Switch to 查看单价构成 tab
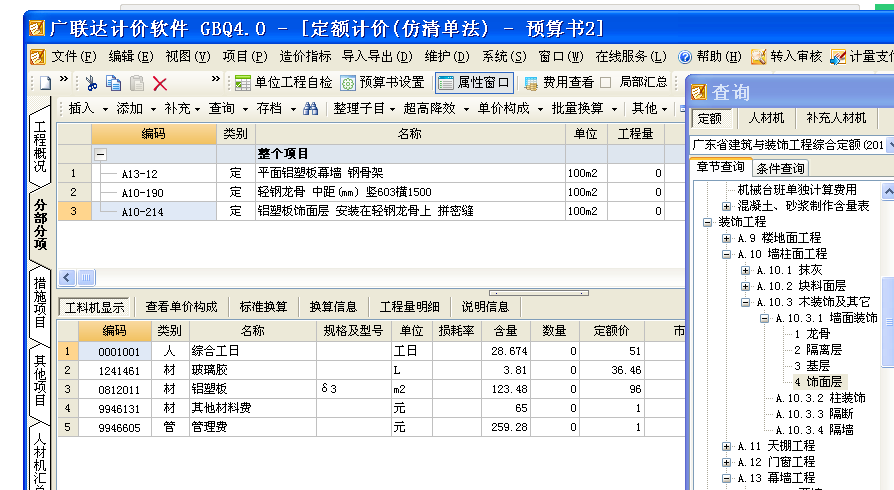The height and width of the screenshot is (490, 894). (x=181, y=307)
